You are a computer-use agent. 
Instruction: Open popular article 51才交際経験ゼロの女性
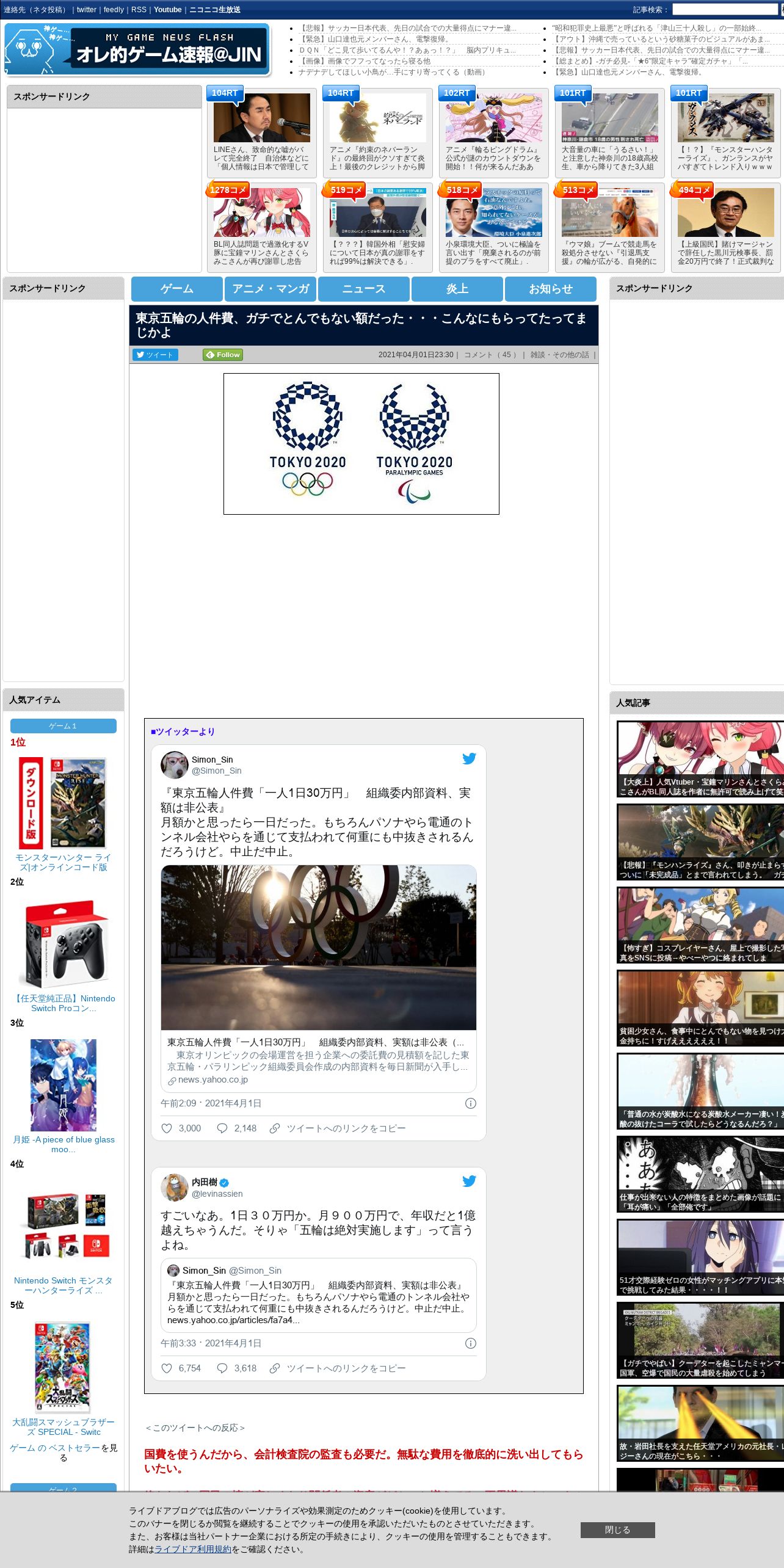(700, 1257)
